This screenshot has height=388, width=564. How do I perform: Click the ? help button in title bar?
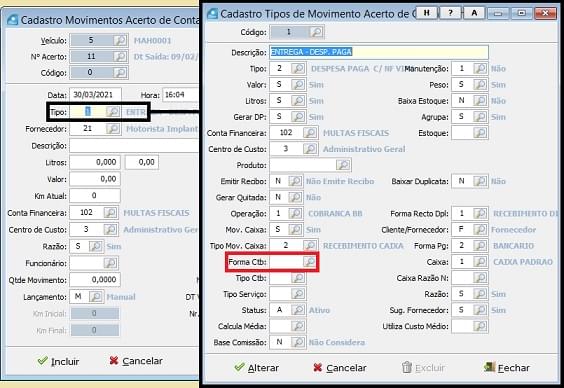pos(450,13)
